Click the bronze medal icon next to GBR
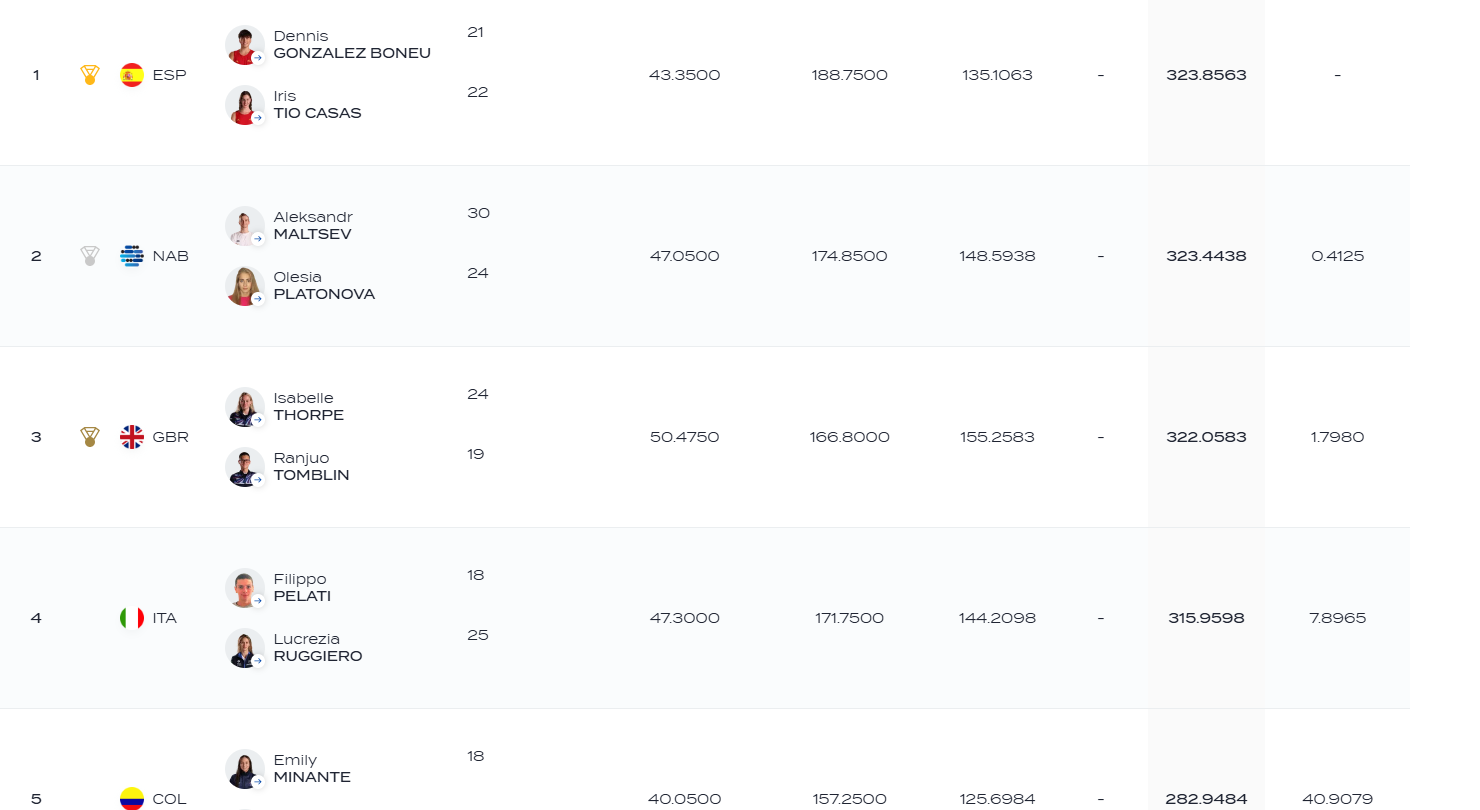1480x810 pixels. (x=90, y=437)
